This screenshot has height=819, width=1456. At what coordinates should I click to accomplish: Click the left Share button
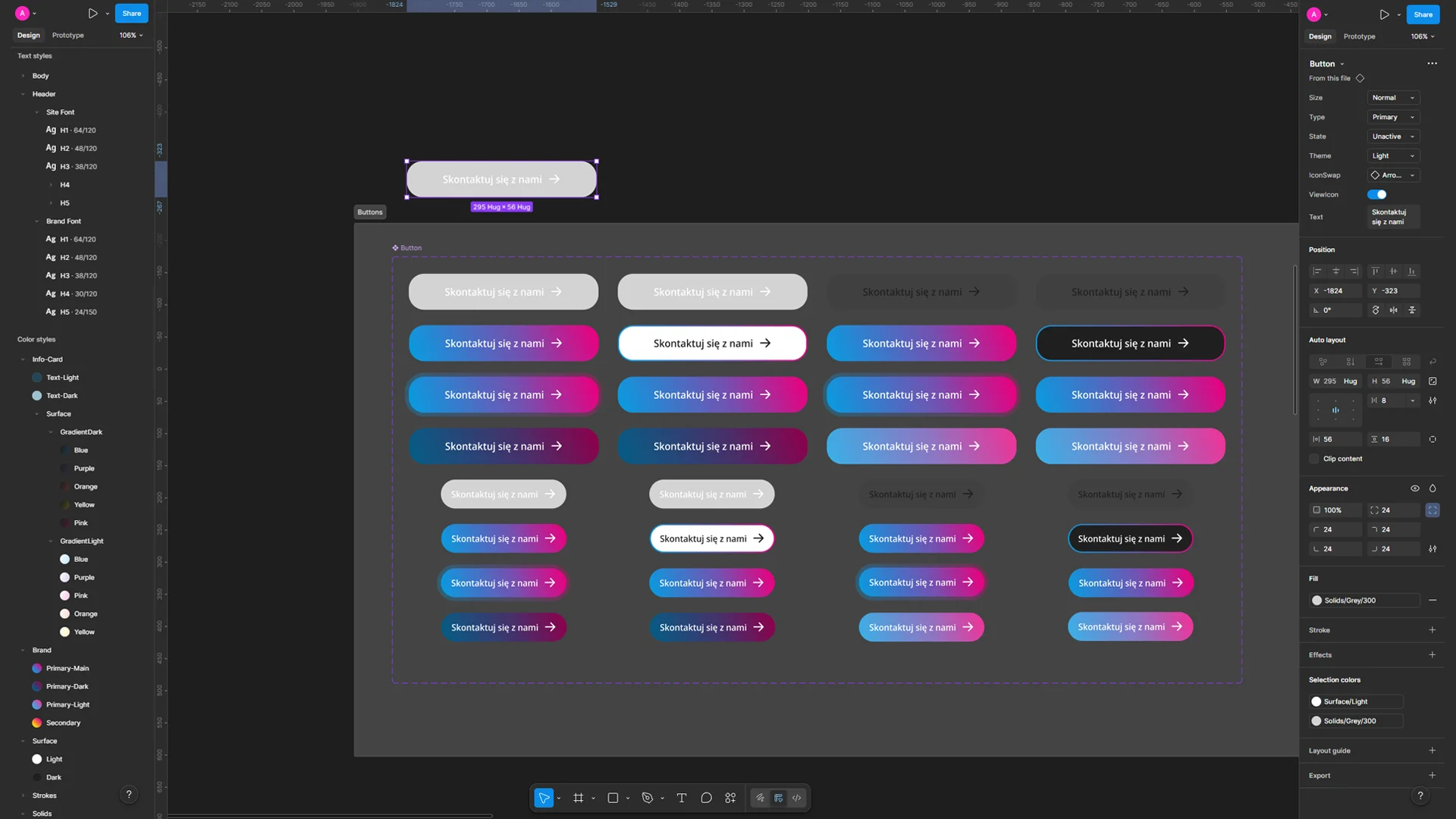click(132, 14)
